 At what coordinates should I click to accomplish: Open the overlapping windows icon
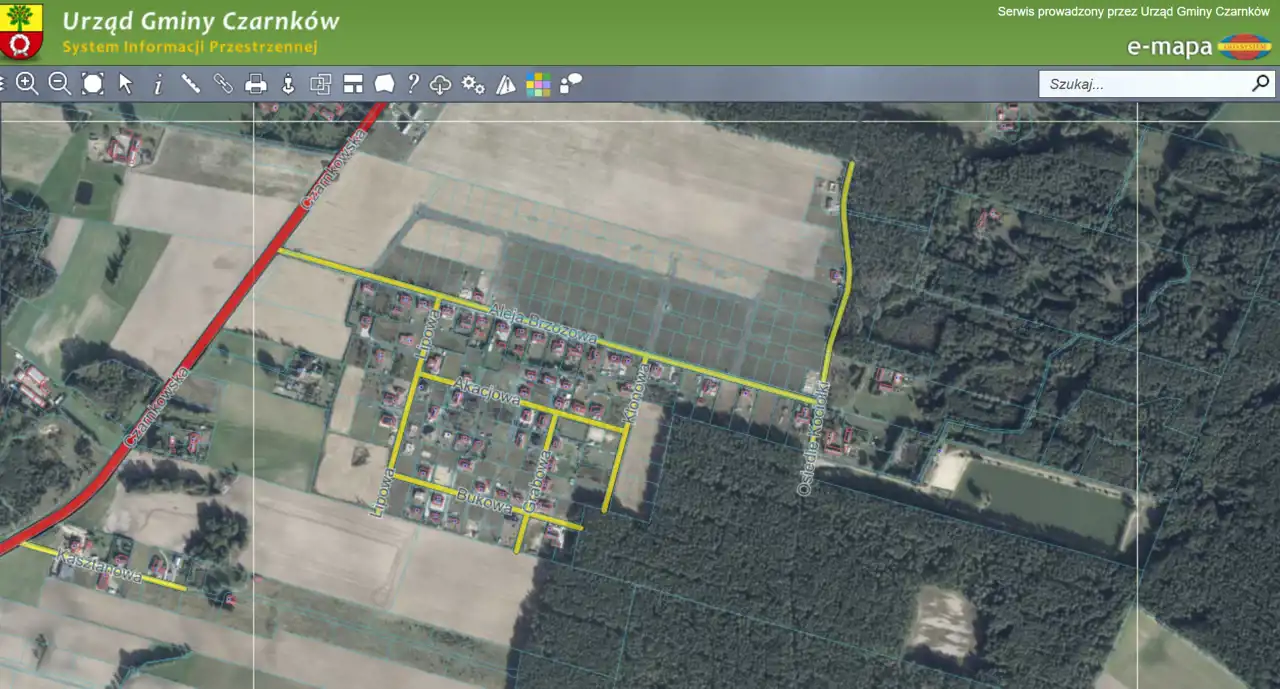320,84
